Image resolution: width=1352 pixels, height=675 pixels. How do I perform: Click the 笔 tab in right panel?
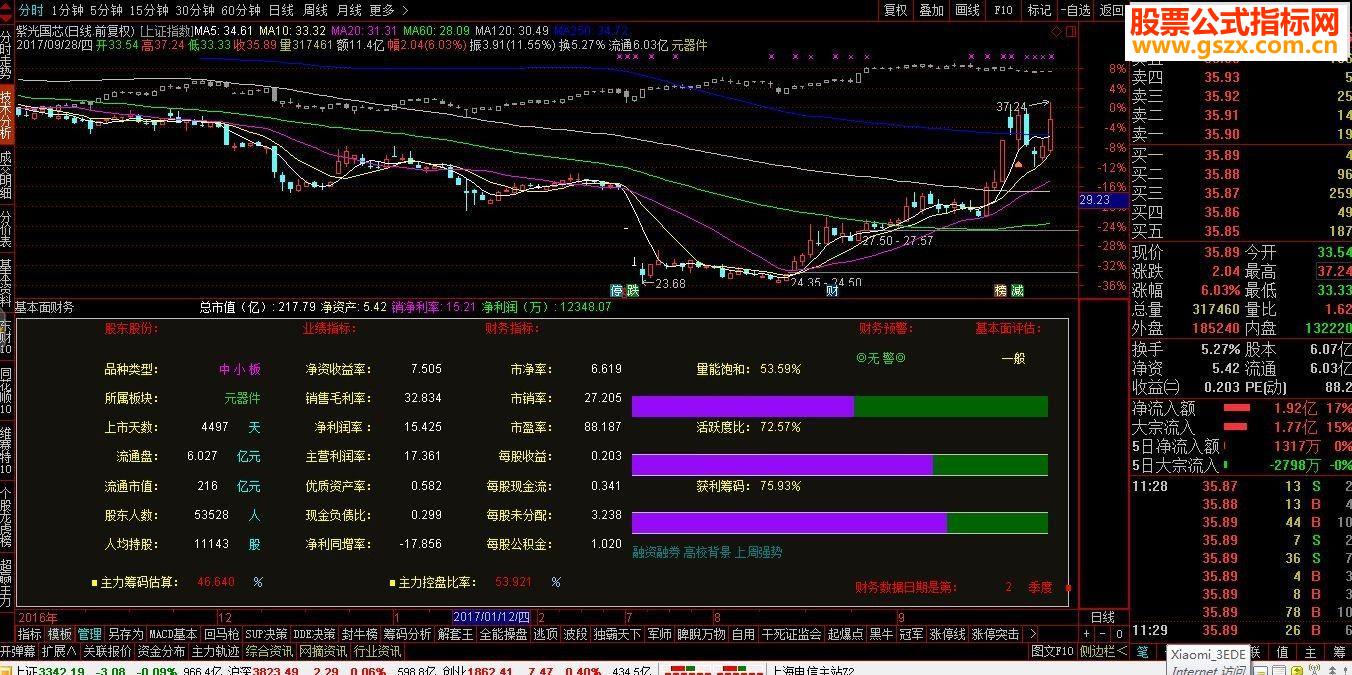coord(1142,652)
